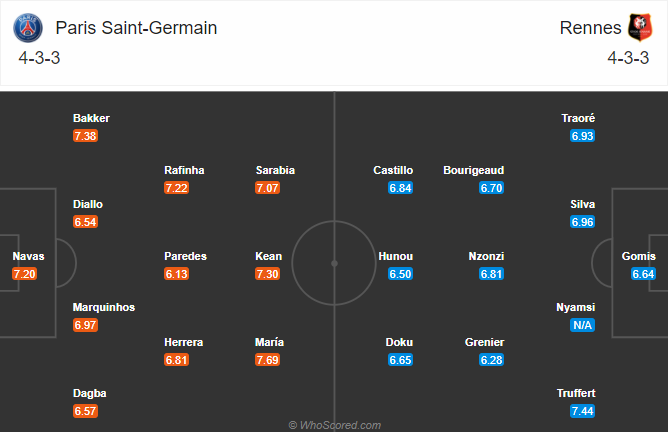Click María's 7.69 rating badge
Screen dimensions: 670x432
point(267,360)
